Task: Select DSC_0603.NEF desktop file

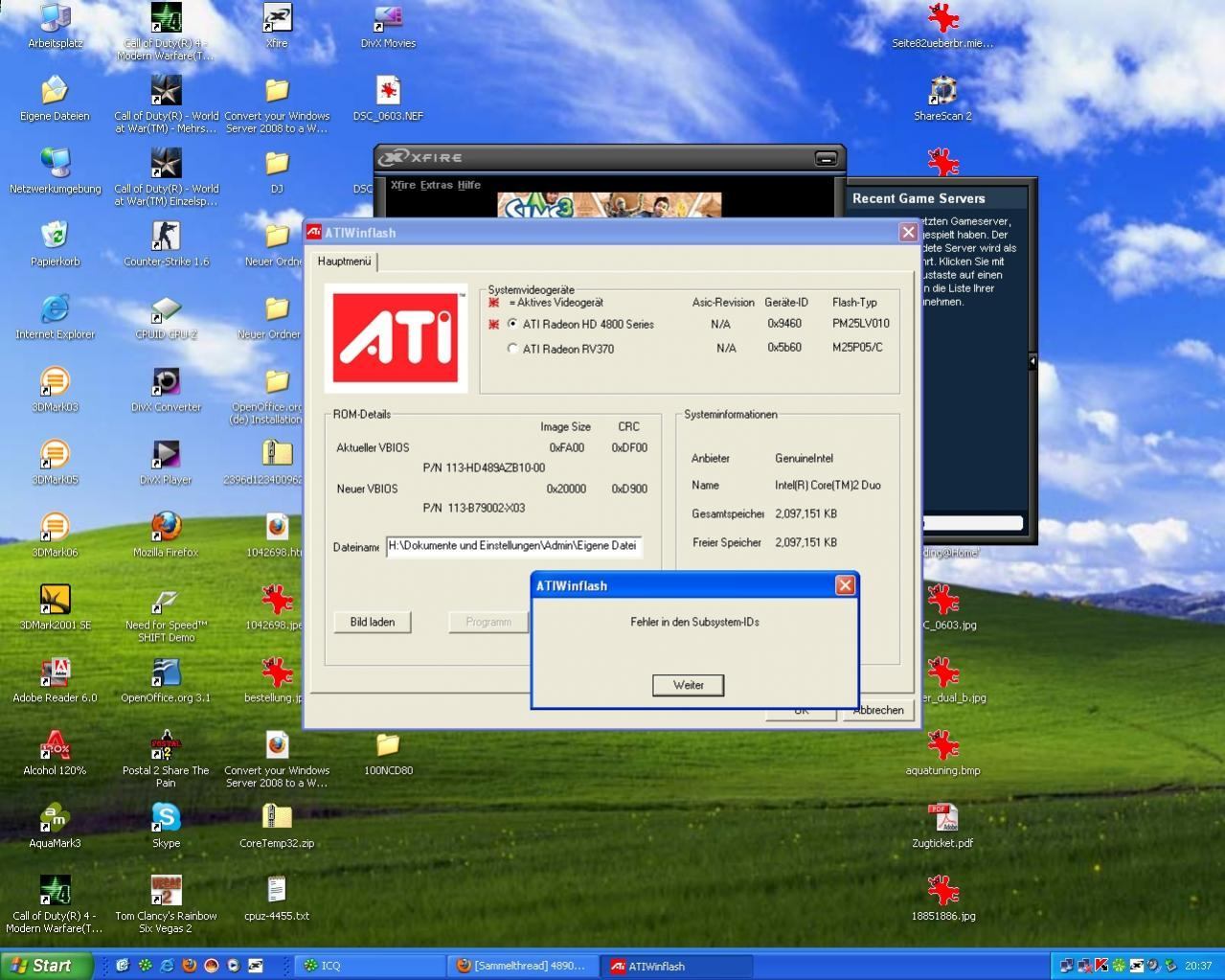Action: tap(388, 99)
